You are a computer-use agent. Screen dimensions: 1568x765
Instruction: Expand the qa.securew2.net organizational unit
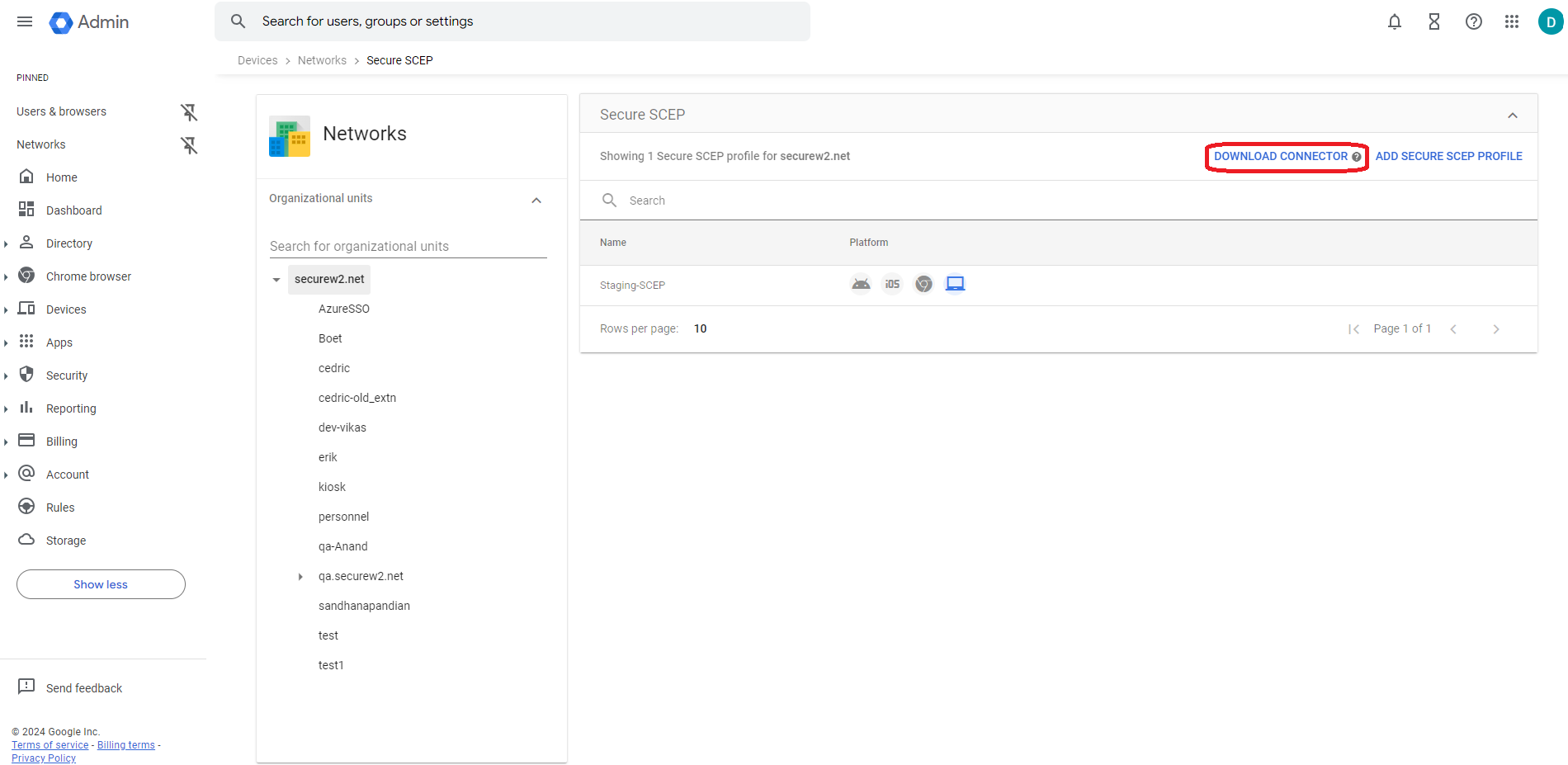[x=300, y=577]
